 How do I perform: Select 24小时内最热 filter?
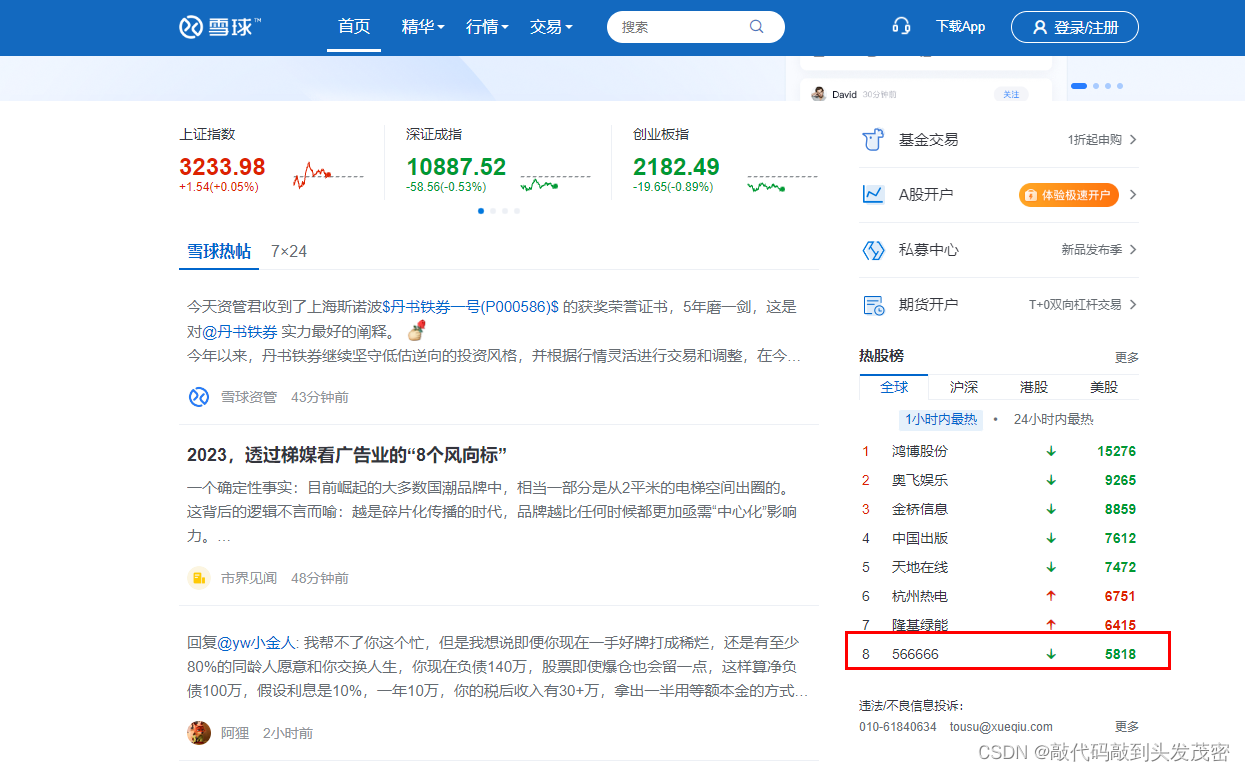pyautogui.click(x=1053, y=420)
